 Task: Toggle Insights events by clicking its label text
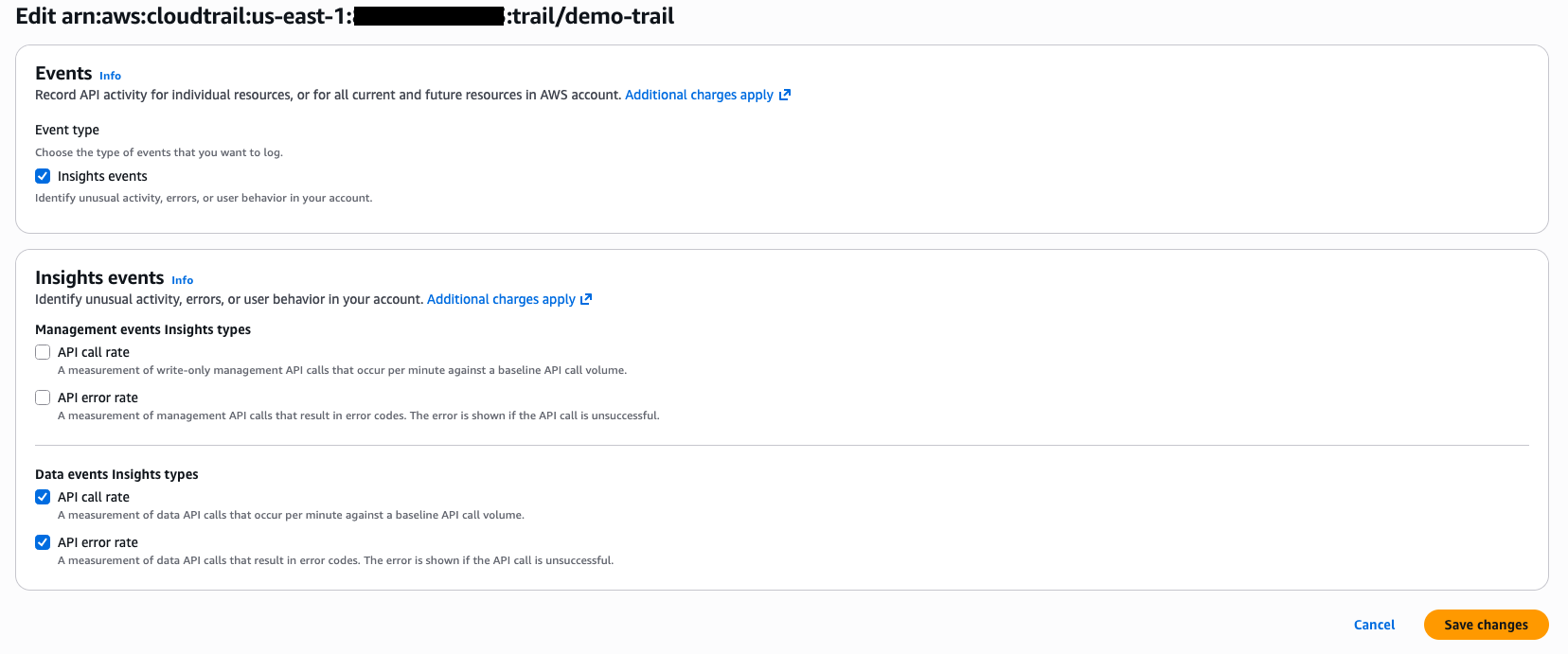pos(100,175)
